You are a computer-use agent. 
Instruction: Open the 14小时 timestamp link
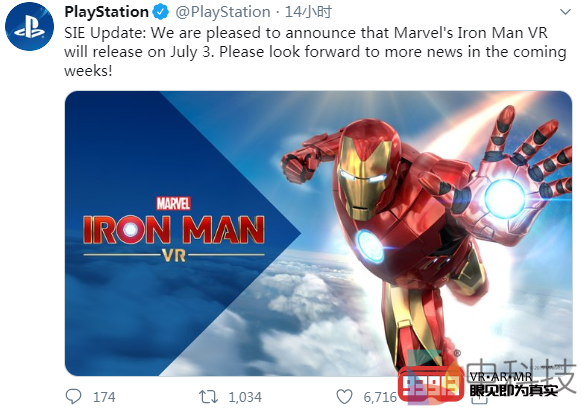(x=308, y=12)
